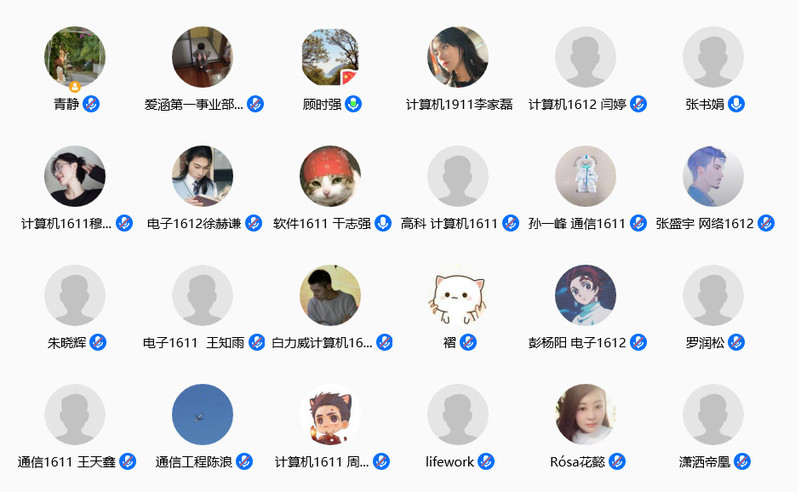Click the participant name 张盛宇 网络1612
Screen dimensions: 798x492
click(x=704, y=223)
